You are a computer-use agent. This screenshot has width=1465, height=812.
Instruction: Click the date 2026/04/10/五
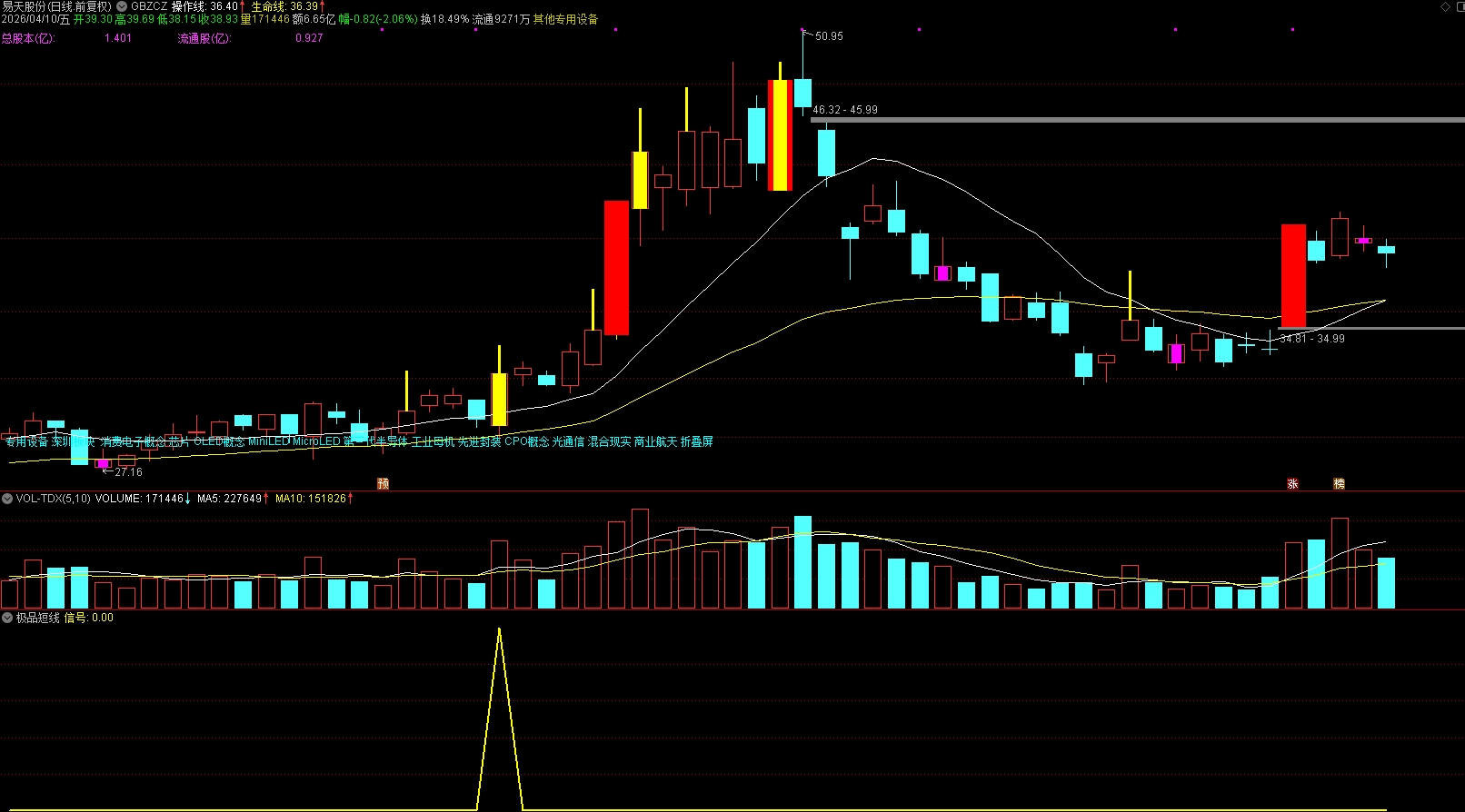tap(35, 19)
